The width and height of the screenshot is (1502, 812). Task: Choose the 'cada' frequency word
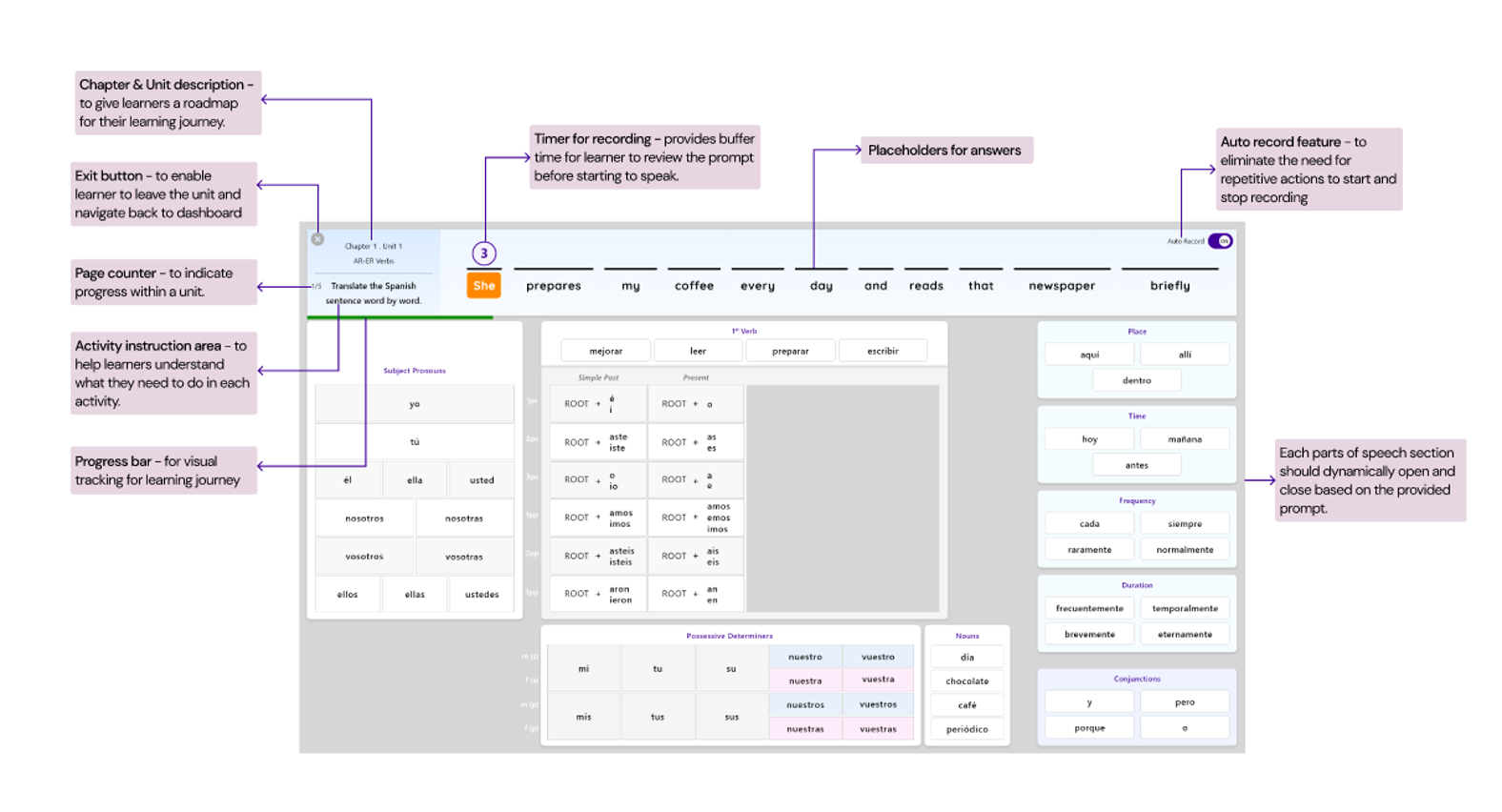[x=1089, y=524]
